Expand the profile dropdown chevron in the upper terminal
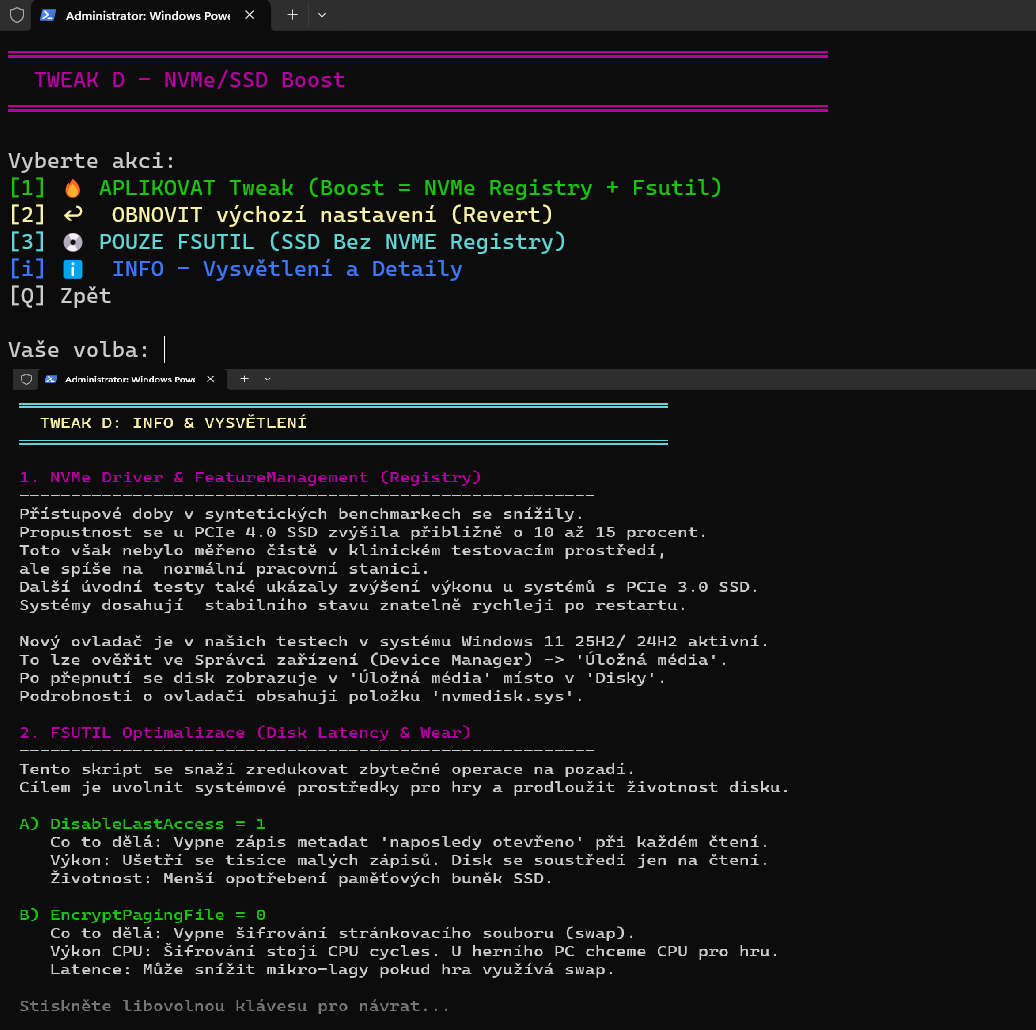 pyautogui.click(x=321, y=15)
